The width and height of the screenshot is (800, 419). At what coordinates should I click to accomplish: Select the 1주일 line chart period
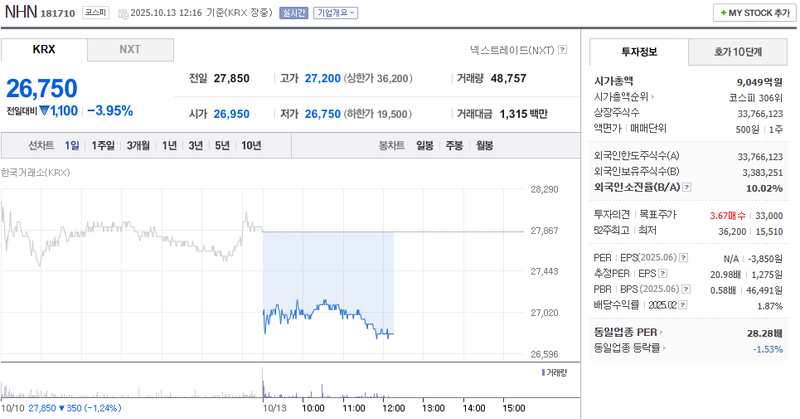pyautogui.click(x=103, y=146)
